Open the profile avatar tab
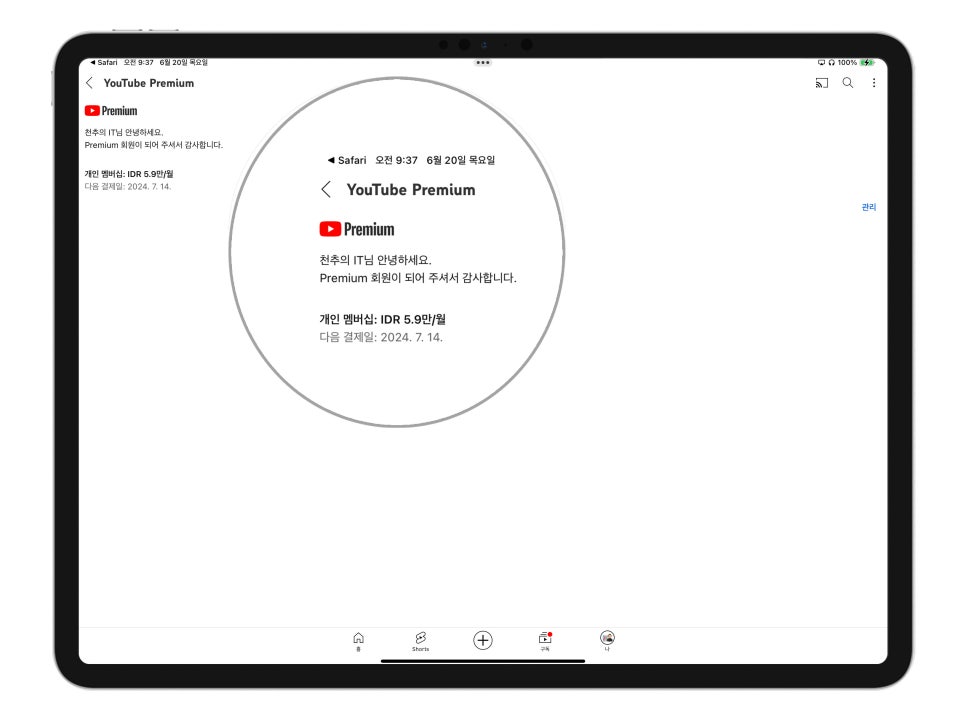966x723 pixels. (607, 640)
